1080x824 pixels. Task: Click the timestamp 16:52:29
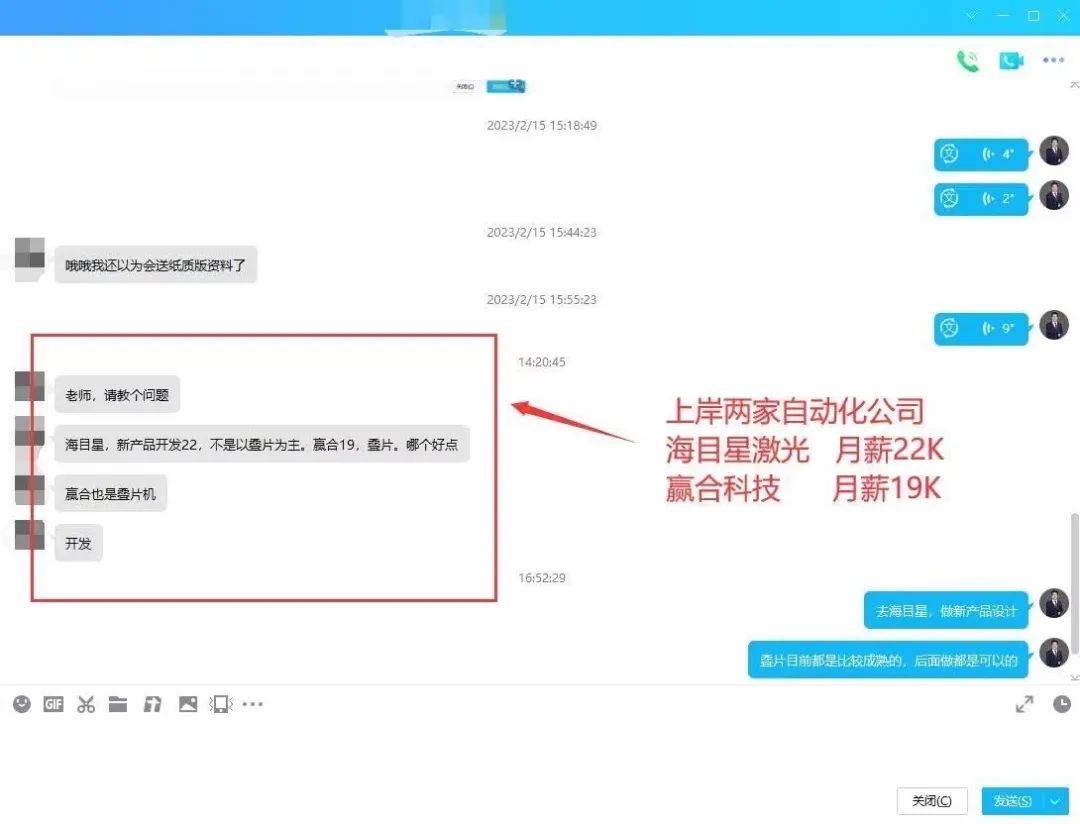541,578
